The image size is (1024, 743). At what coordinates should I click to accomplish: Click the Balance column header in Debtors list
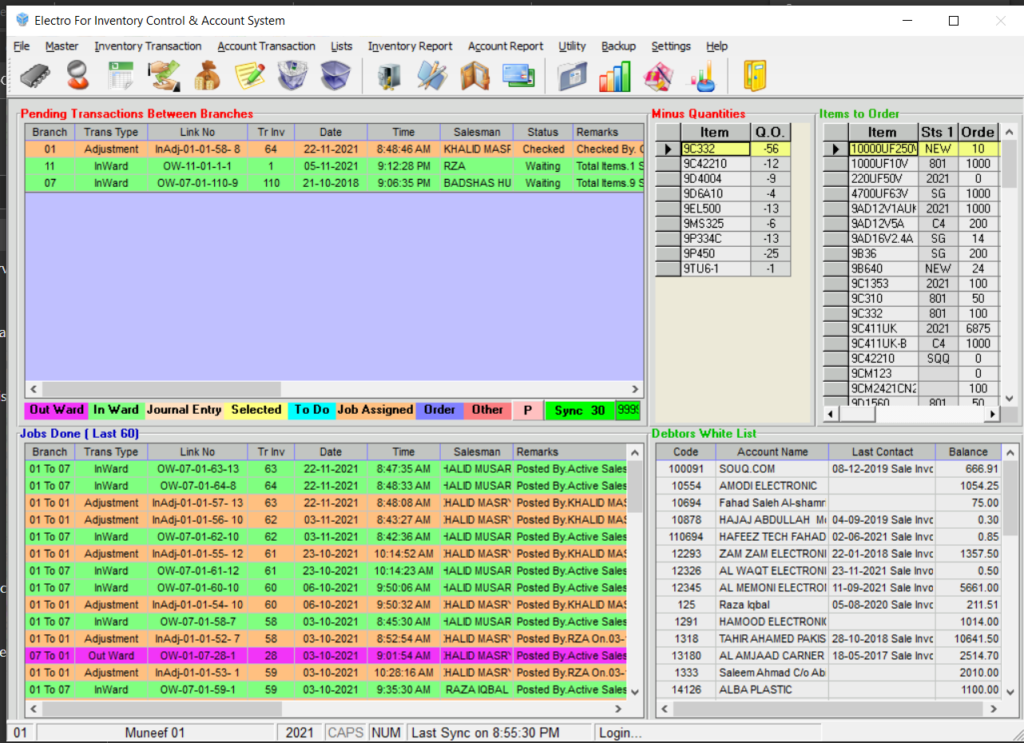[967, 452]
